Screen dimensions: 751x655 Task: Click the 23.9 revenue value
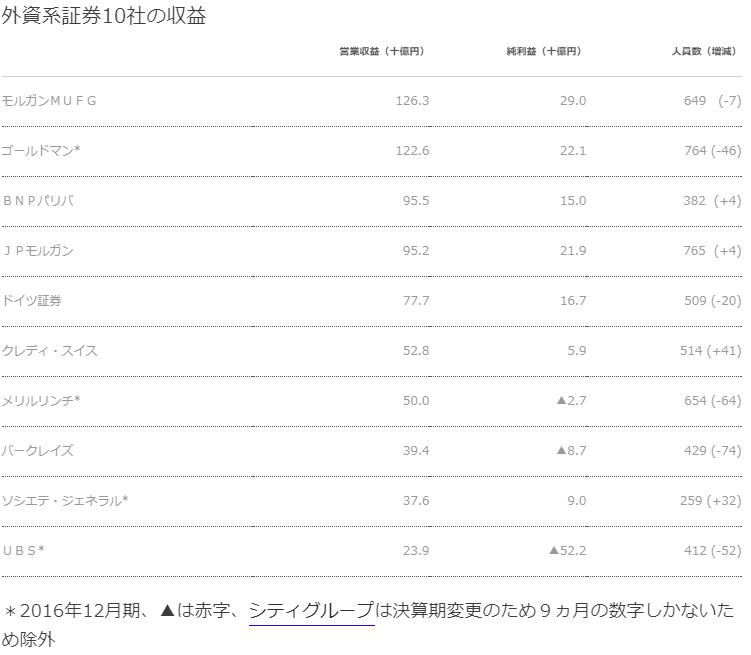(x=416, y=551)
